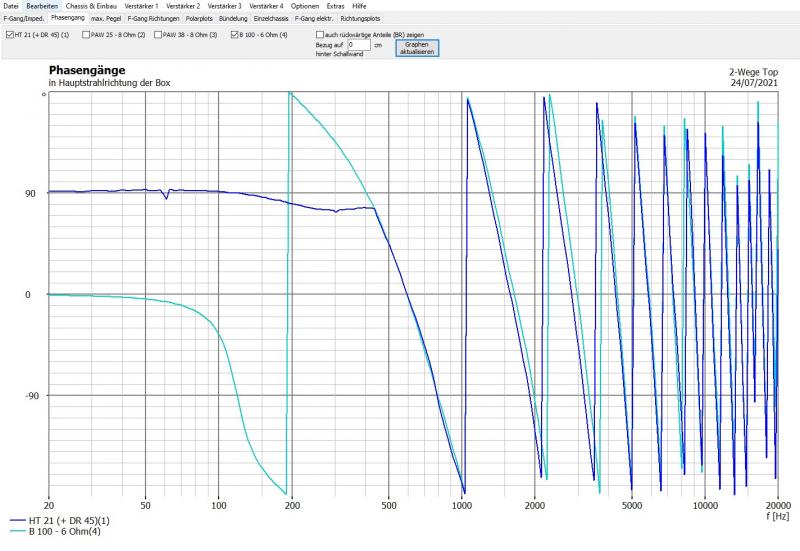The width and height of the screenshot is (800, 551).
Task: Go to the Einzelchassis tab
Action: coord(271,19)
